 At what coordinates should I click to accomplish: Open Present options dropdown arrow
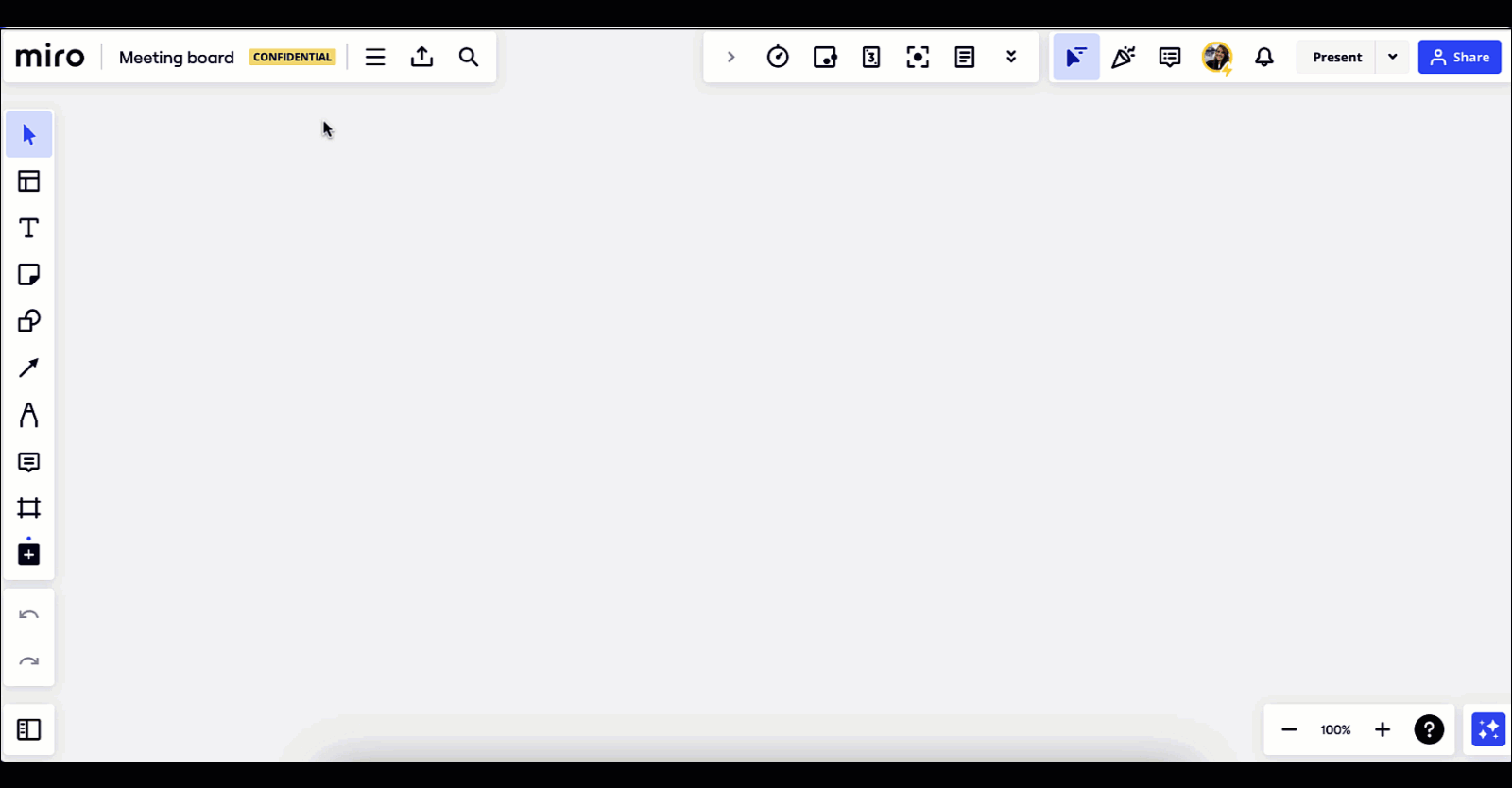tap(1392, 57)
